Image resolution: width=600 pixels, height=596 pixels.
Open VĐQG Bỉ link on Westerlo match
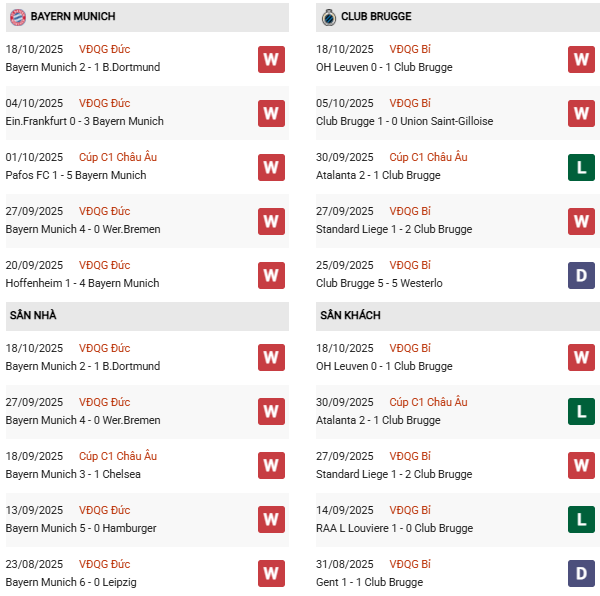[x=410, y=265]
